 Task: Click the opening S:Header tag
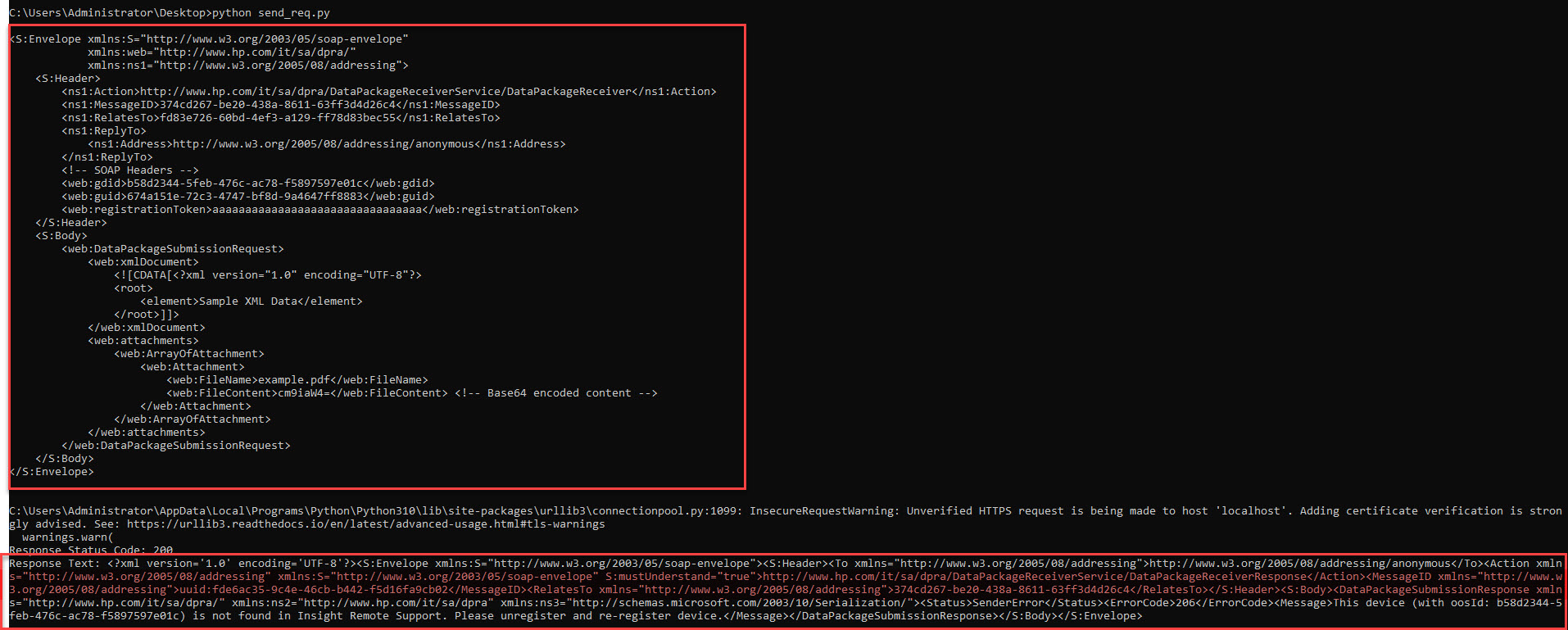point(68,79)
